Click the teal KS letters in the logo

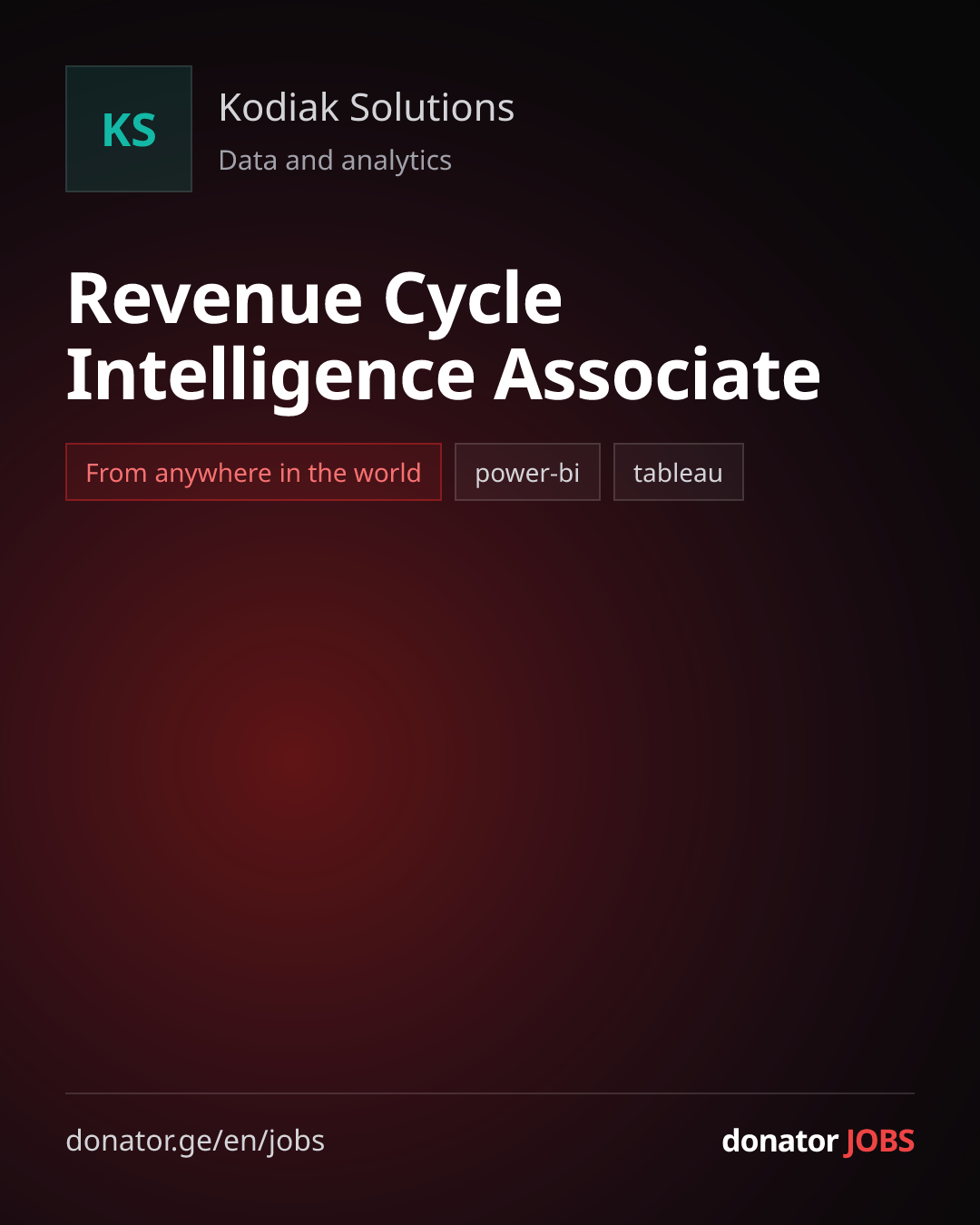[x=129, y=130]
